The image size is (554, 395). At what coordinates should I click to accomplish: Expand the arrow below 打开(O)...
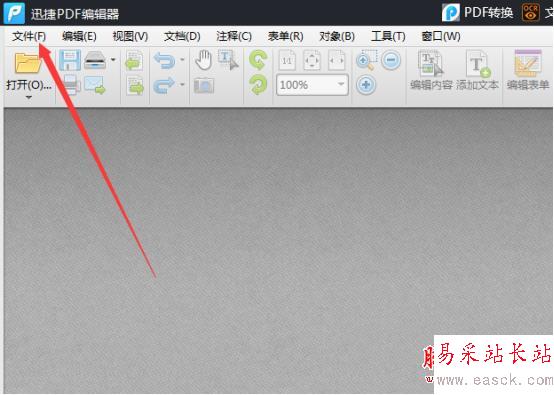(x=29, y=98)
